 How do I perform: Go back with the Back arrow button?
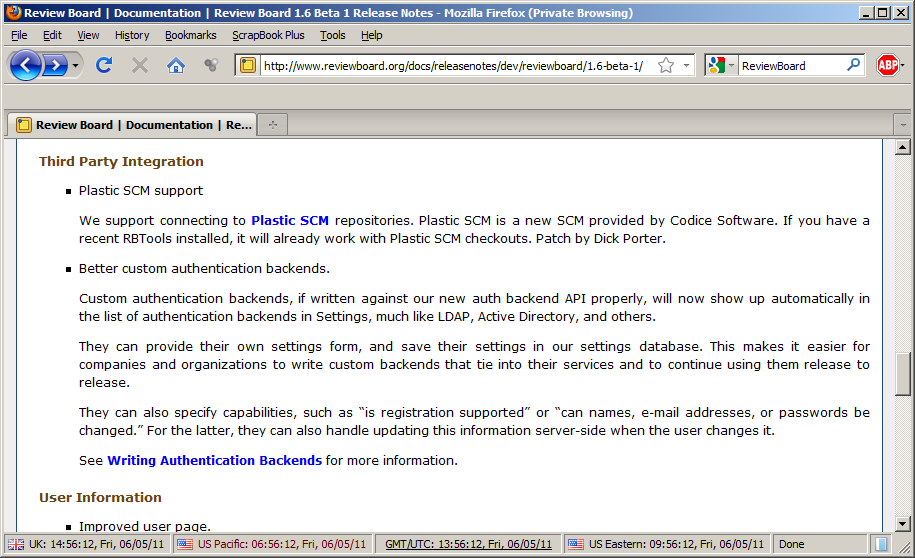pyautogui.click(x=26, y=65)
